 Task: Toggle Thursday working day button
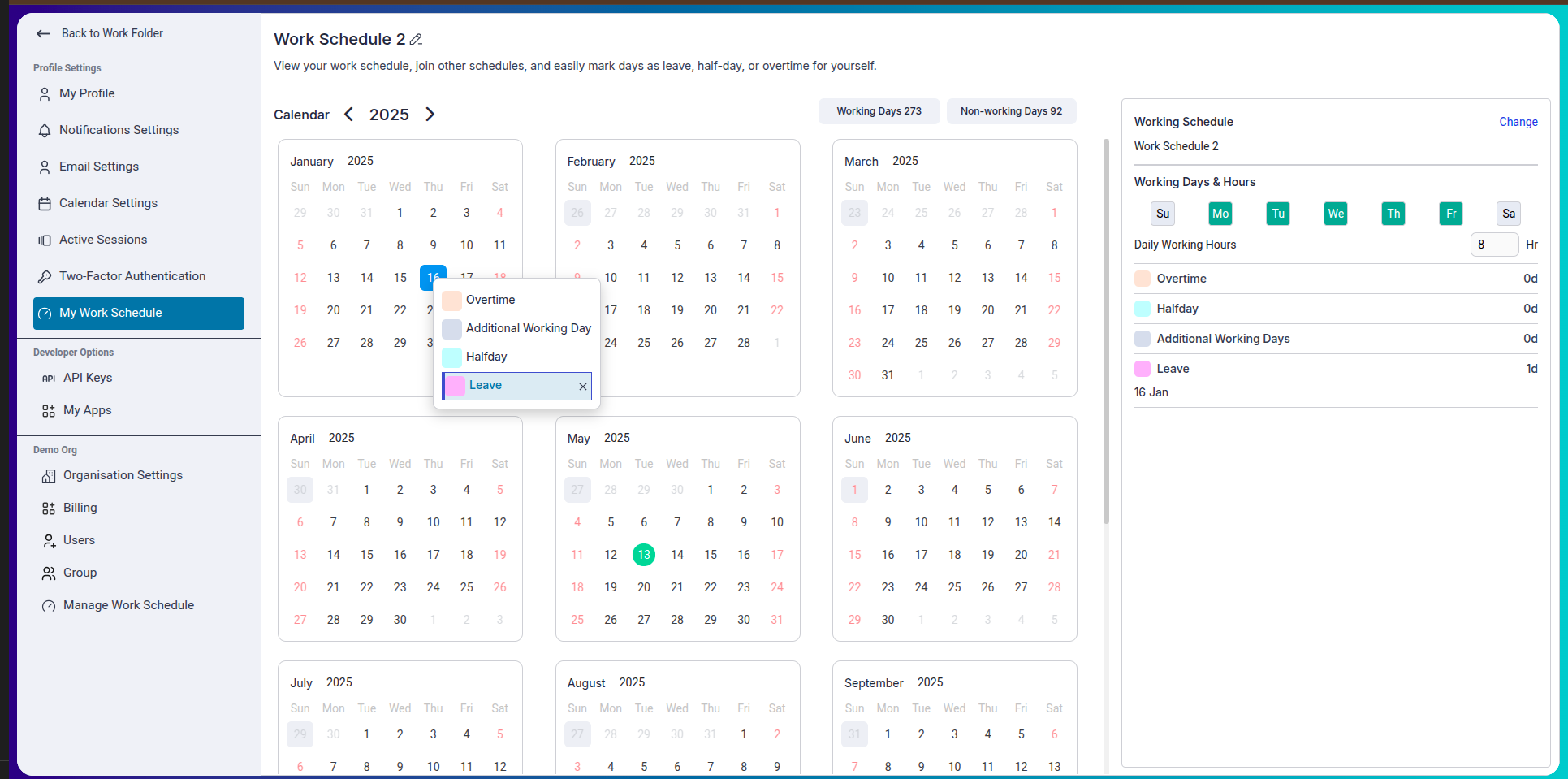1393,214
